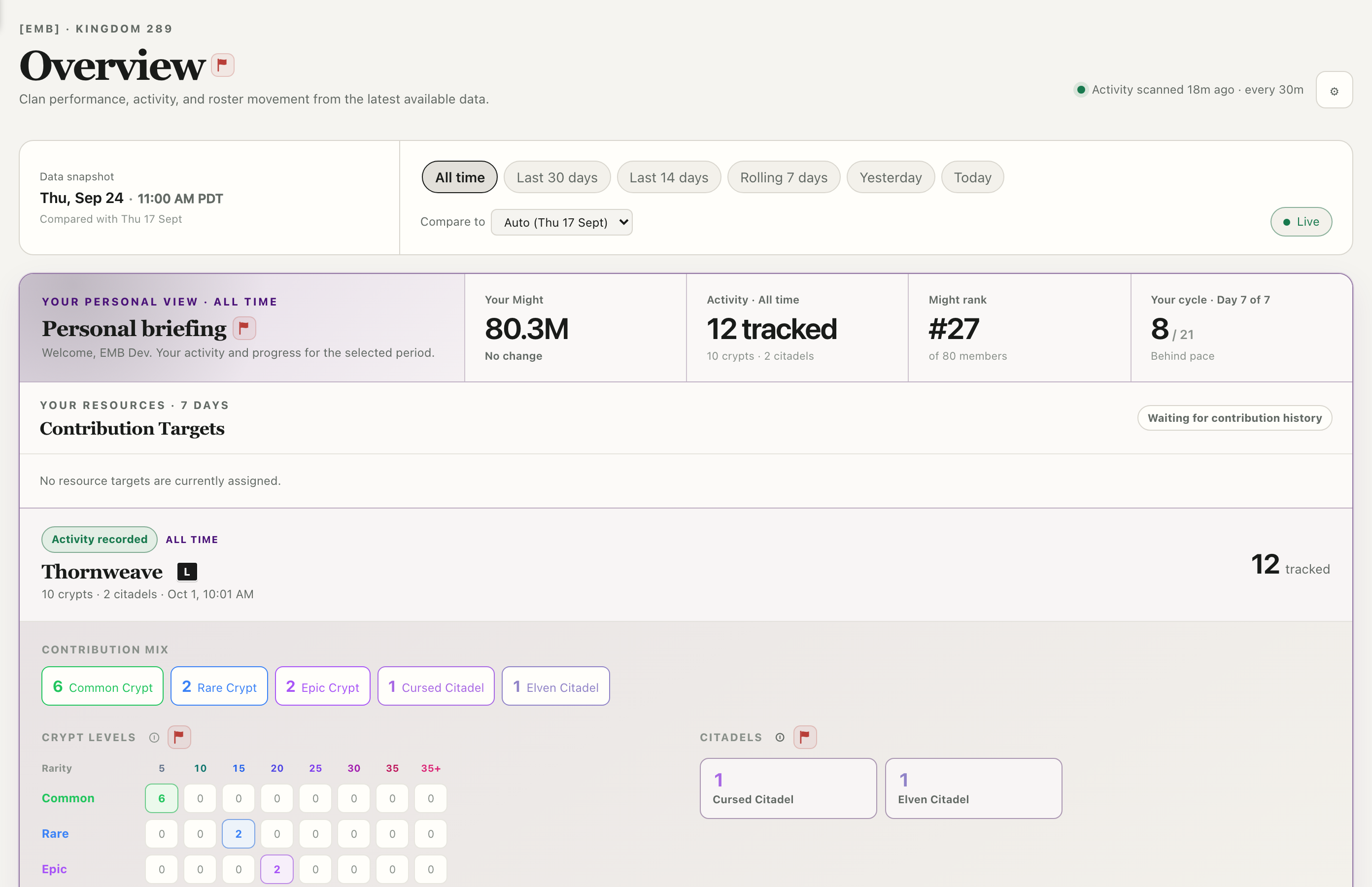The height and width of the screenshot is (887, 1372).
Task: Select the 2 Rare Crypt chip
Action: (x=219, y=686)
